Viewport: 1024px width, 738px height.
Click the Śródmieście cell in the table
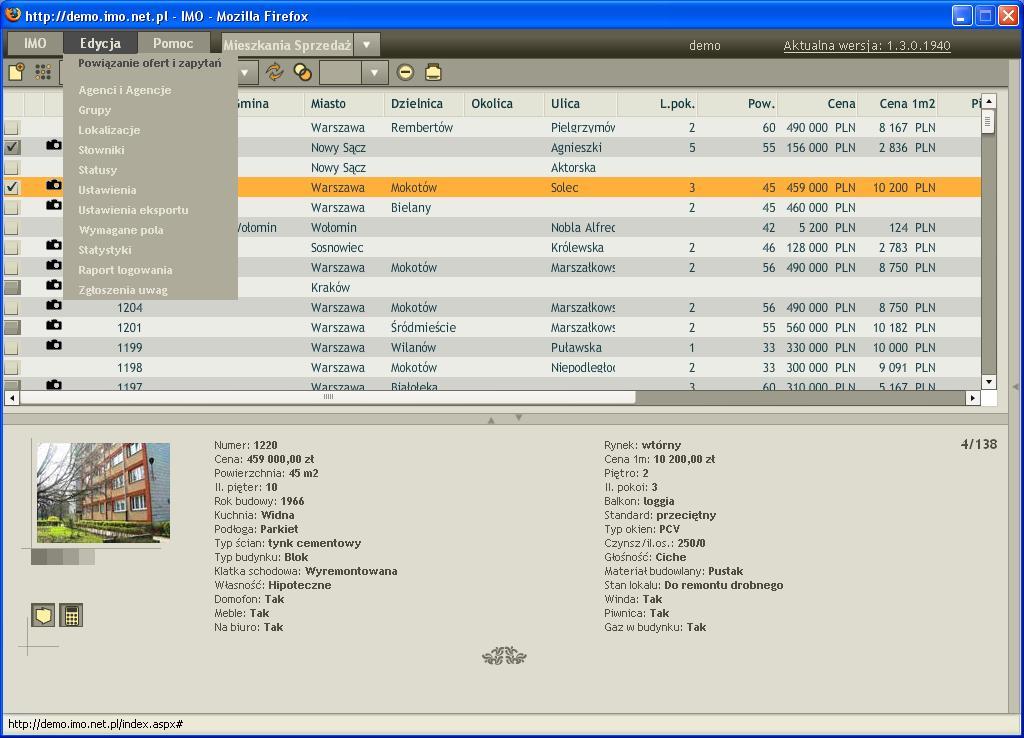click(x=423, y=328)
